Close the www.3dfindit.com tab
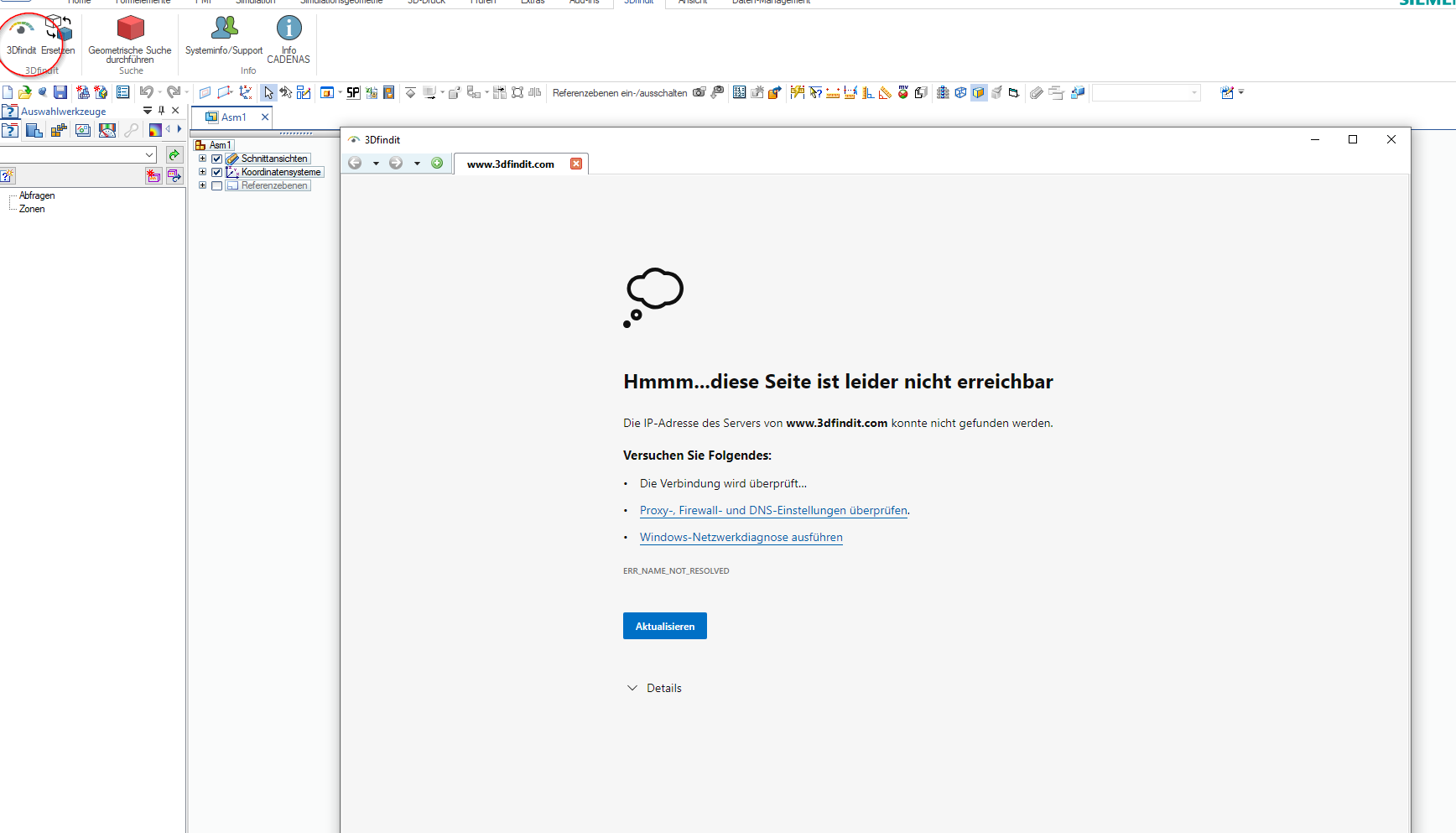Screen dimensions: 1456x833 click(576, 164)
